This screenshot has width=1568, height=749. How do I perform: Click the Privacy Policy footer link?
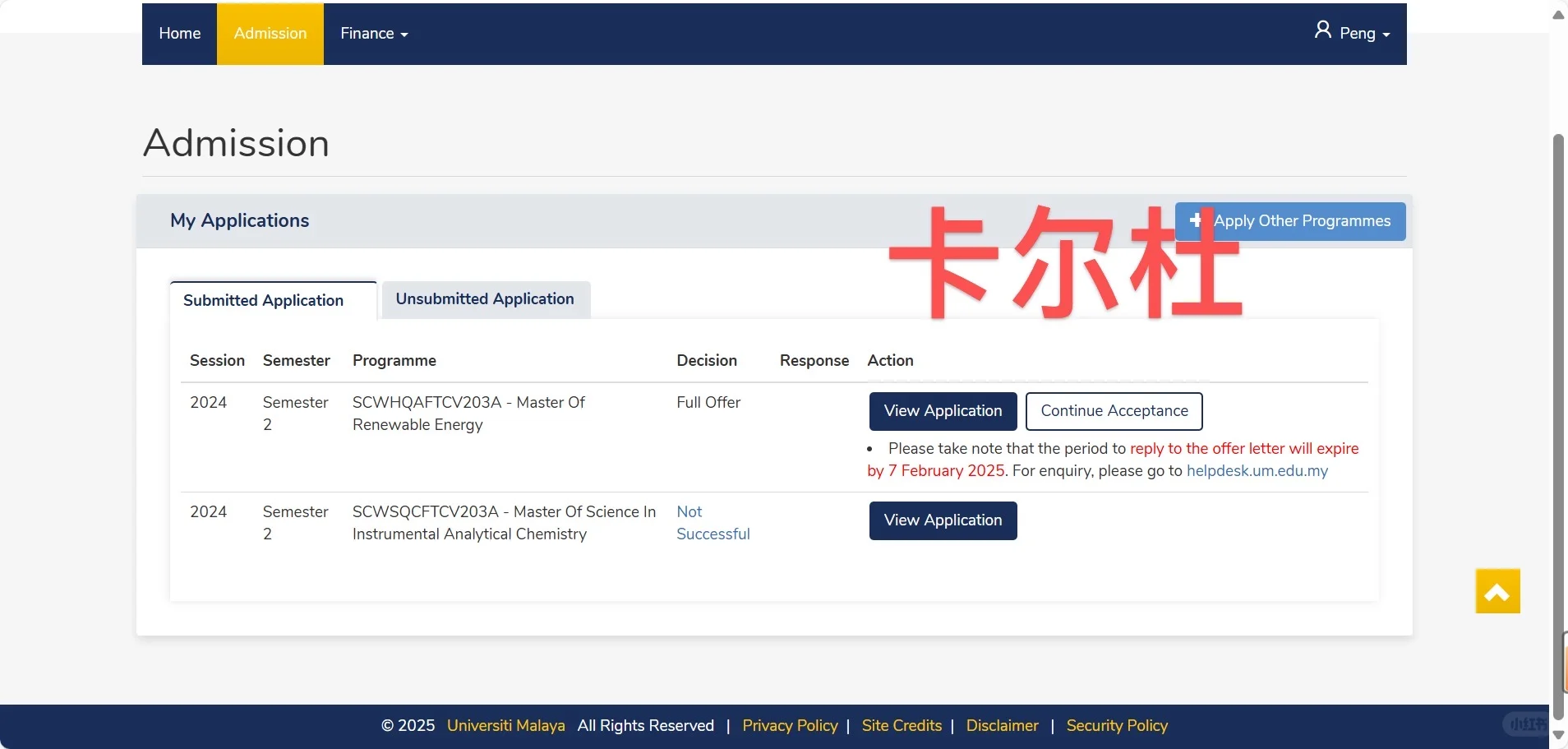coord(788,726)
